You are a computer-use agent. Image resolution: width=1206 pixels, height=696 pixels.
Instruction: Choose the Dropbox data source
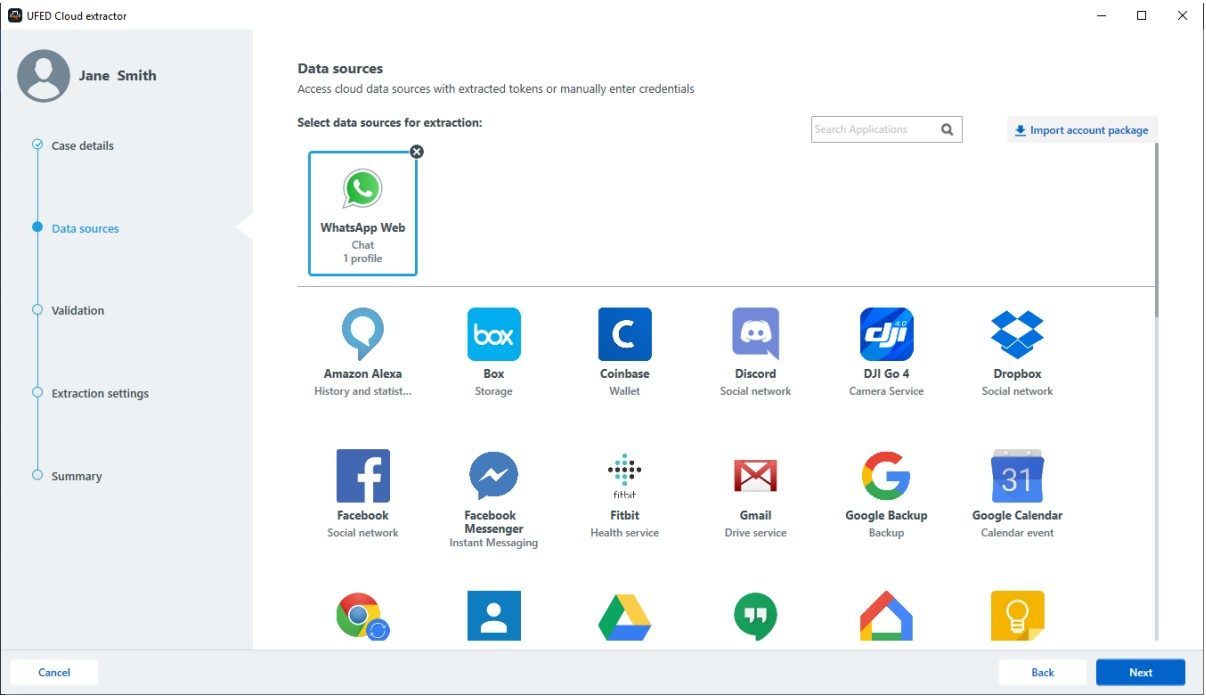click(1017, 335)
